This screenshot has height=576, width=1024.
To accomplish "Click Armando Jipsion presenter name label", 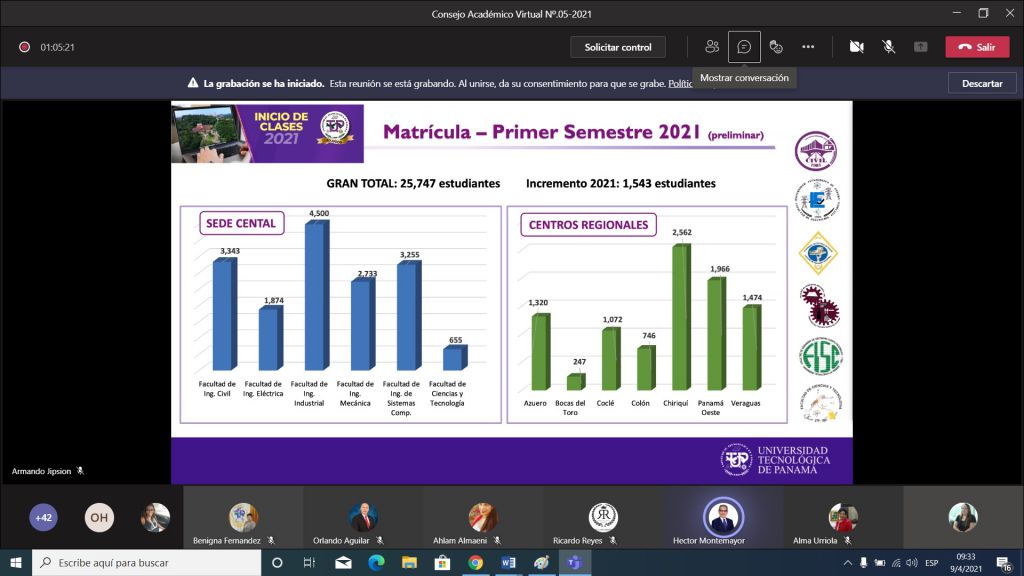I will click(41, 471).
